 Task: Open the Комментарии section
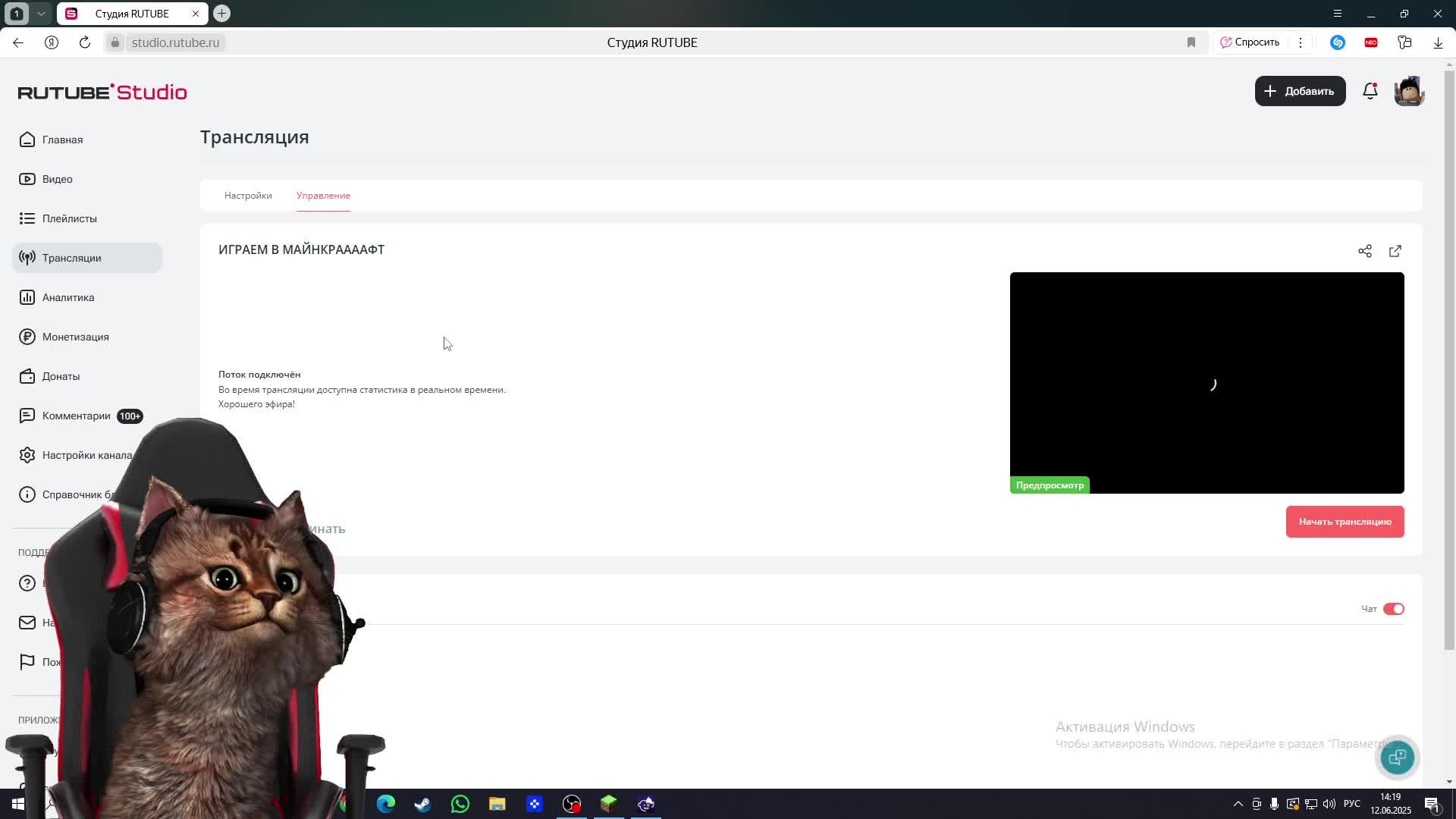coord(80,416)
